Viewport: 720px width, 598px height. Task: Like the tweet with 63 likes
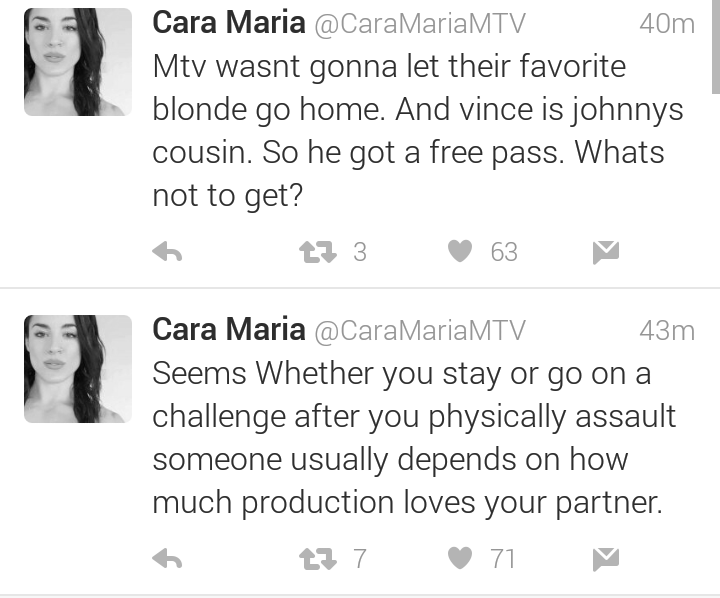tap(460, 251)
